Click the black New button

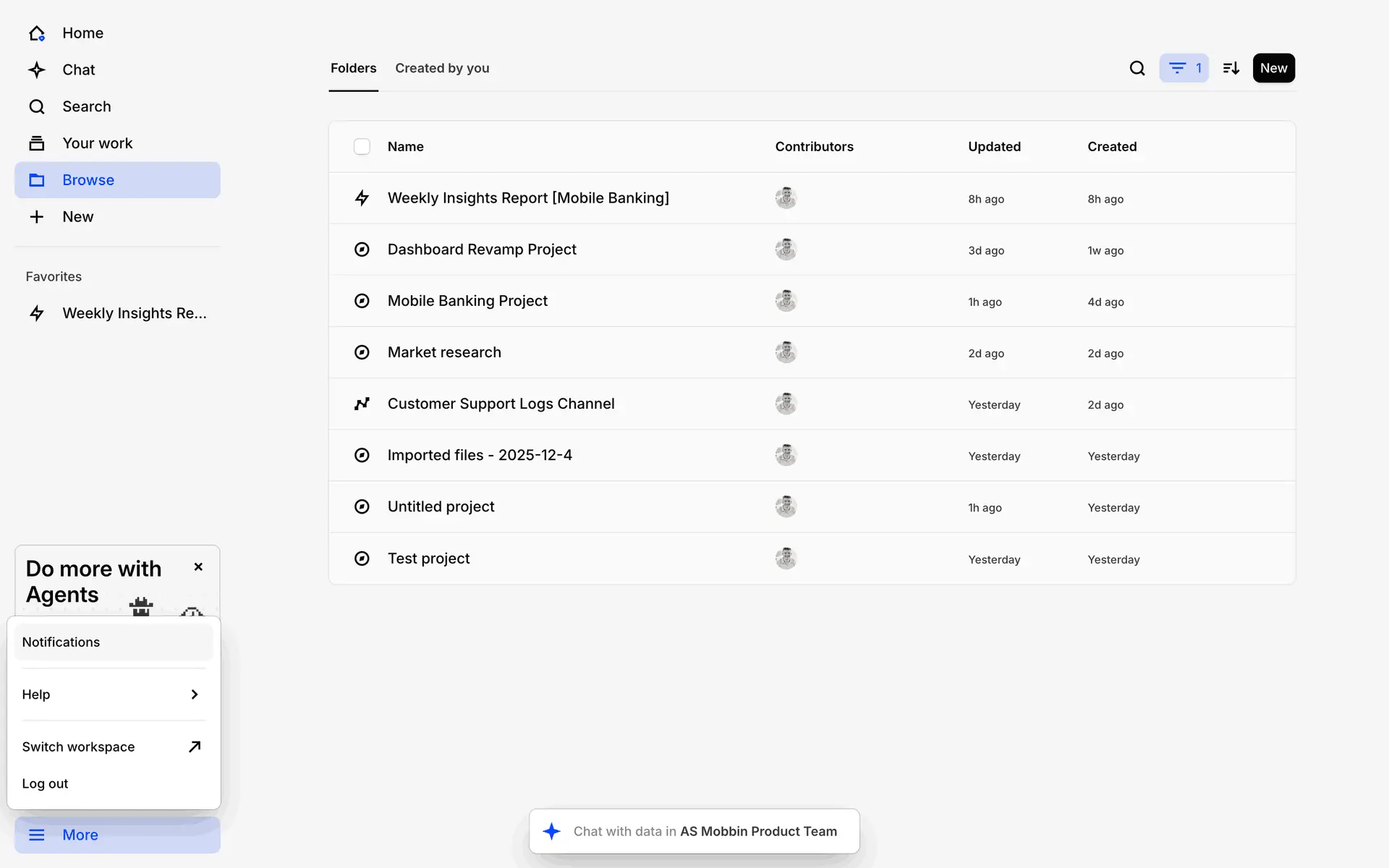coord(1273,68)
